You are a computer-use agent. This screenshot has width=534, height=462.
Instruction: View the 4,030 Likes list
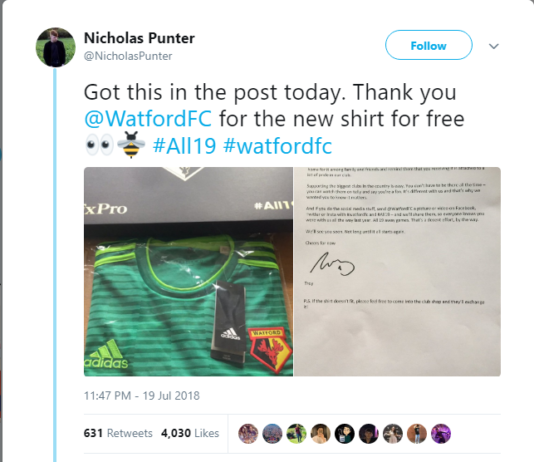pyautogui.click(x=190, y=433)
